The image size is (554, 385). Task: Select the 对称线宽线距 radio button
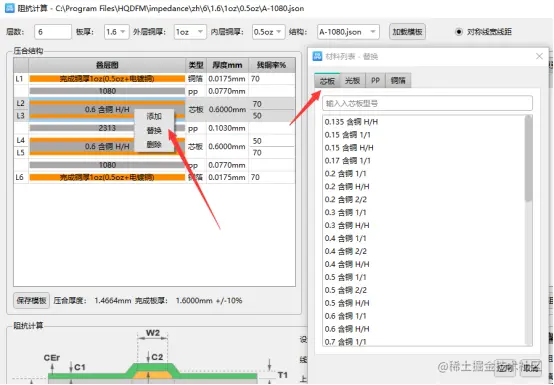coord(459,32)
